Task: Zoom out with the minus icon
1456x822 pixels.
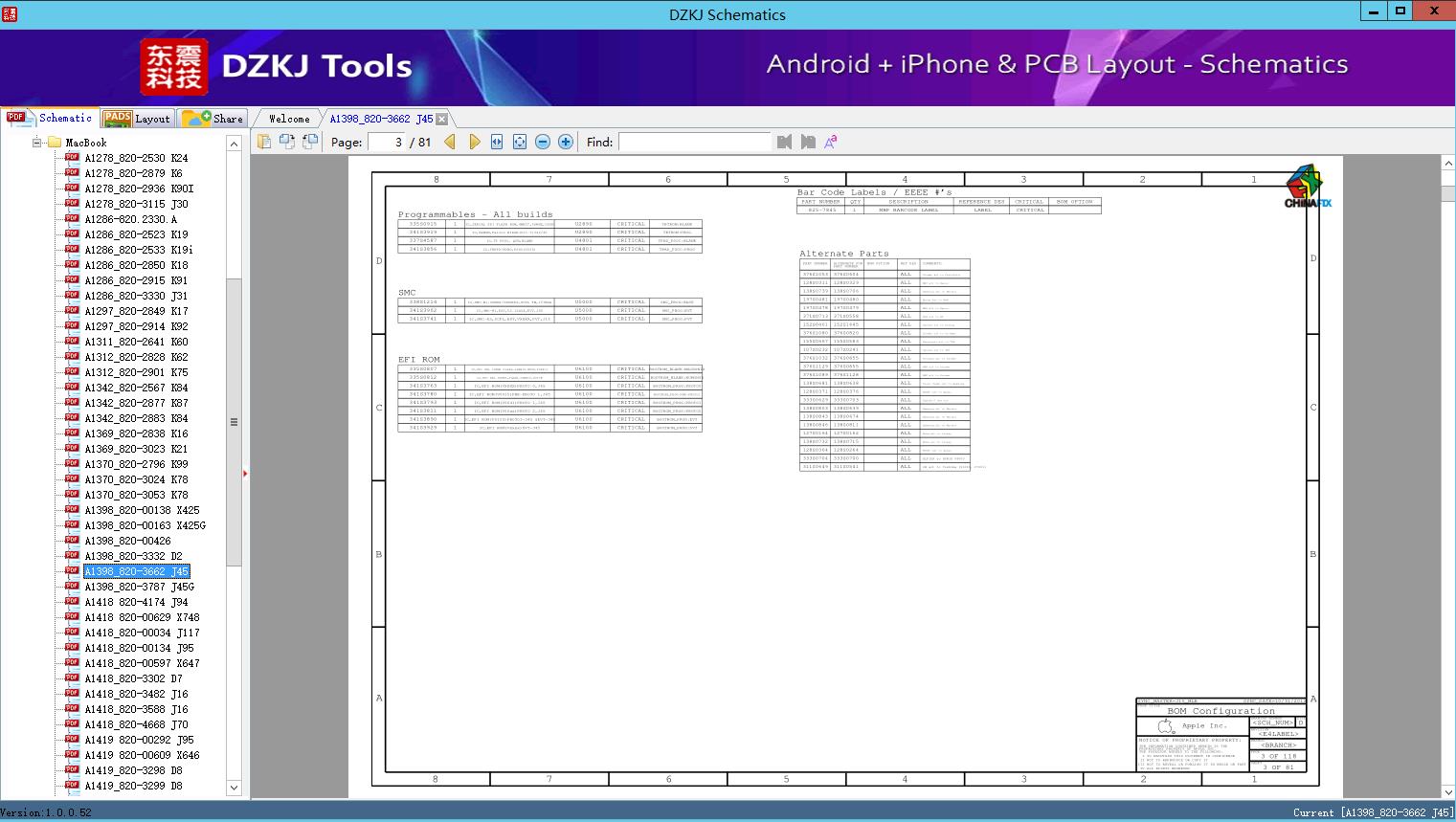Action: (x=543, y=142)
